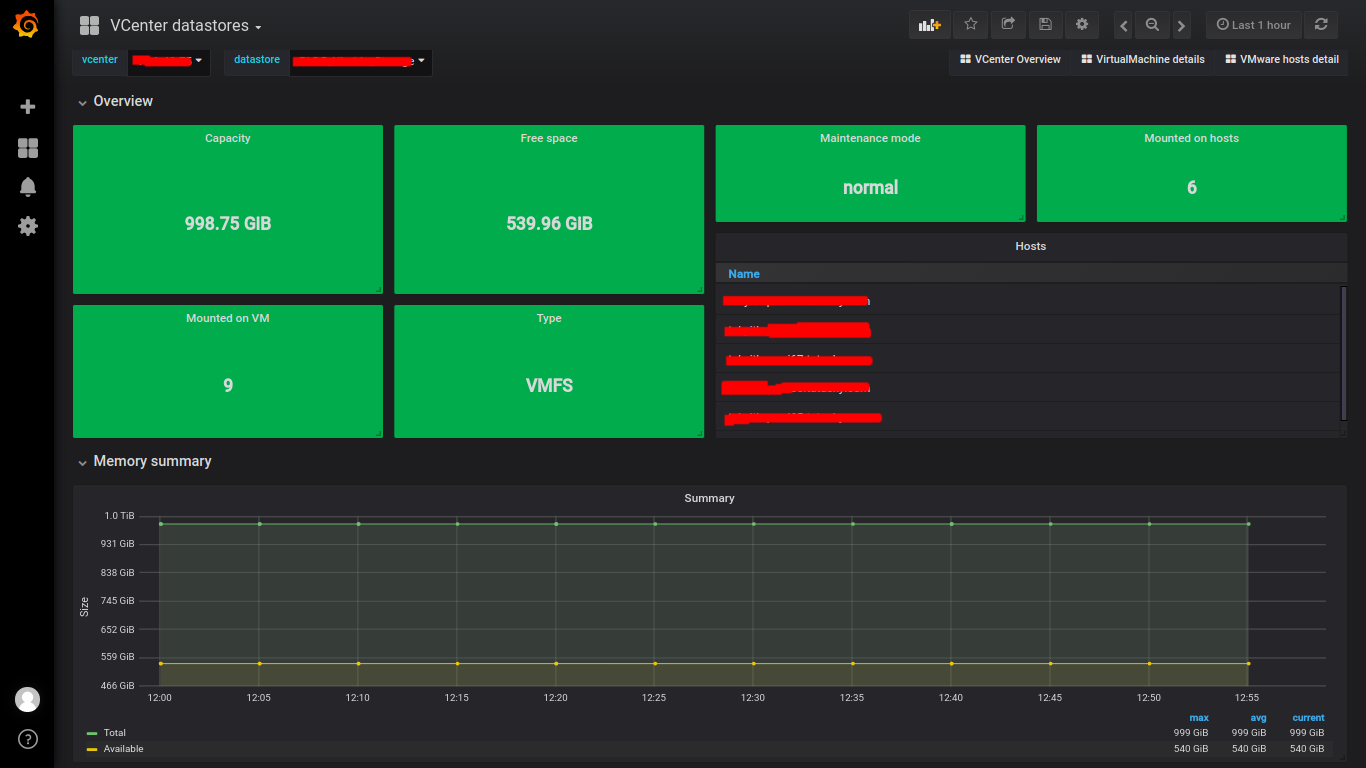The height and width of the screenshot is (768, 1366).
Task: Sort legend by avg column
Action: click(x=1258, y=718)
